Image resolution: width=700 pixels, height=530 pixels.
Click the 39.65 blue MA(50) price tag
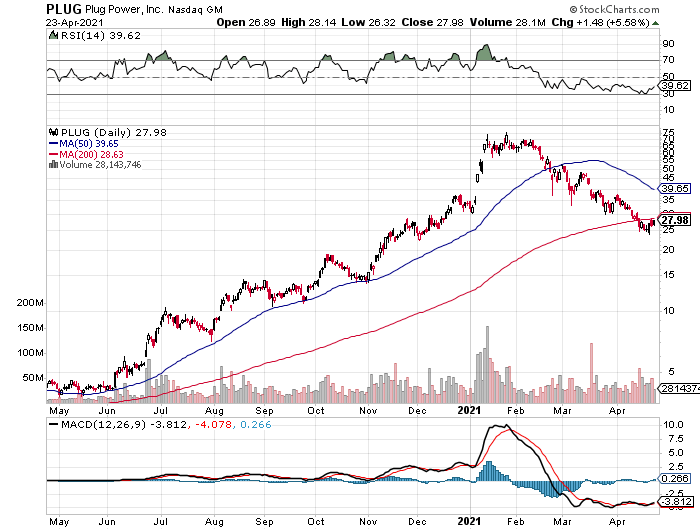[675, 188]
